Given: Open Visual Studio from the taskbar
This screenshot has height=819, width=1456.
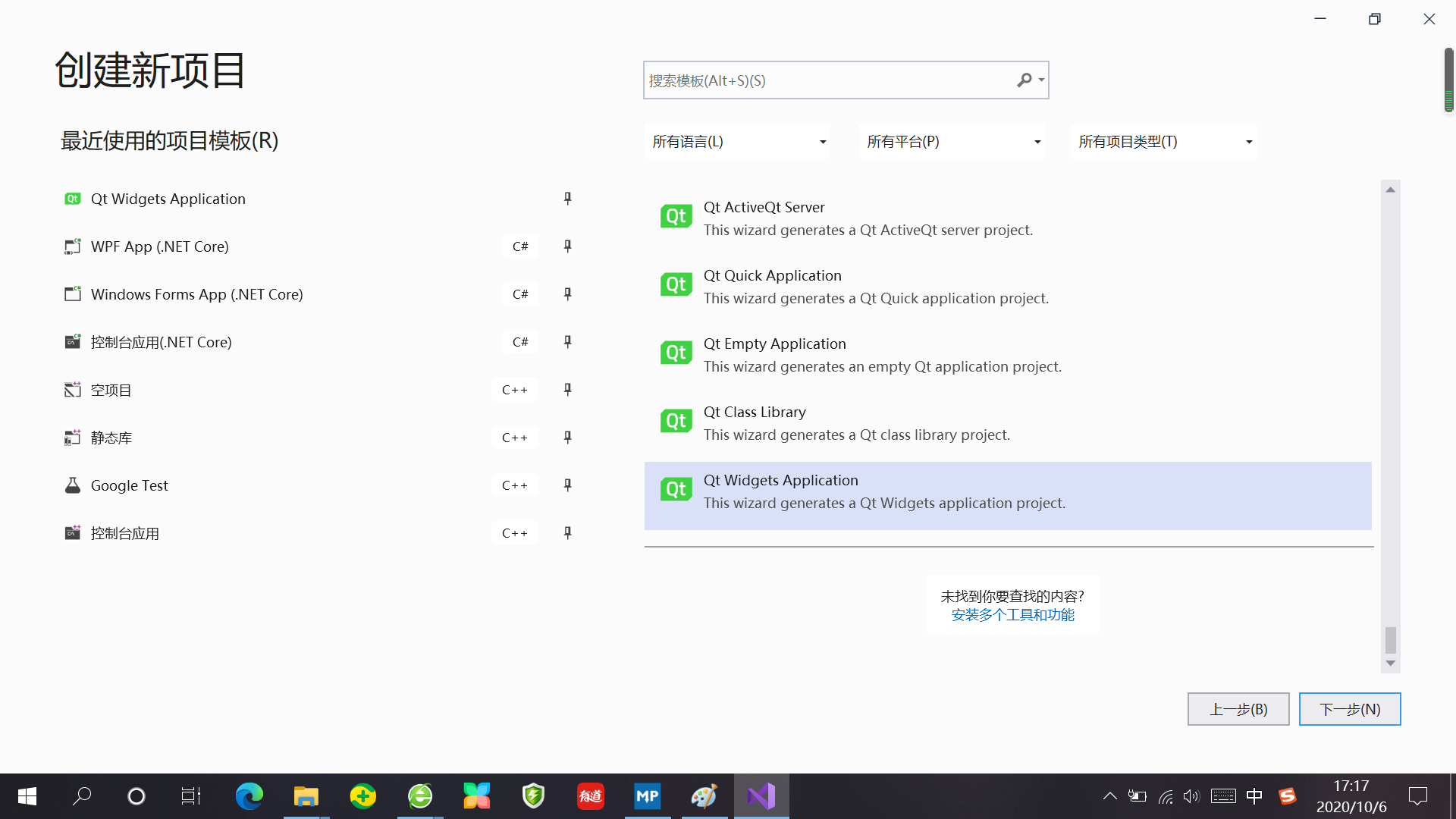Looking at the screenshot, I should tap(761, 796).
